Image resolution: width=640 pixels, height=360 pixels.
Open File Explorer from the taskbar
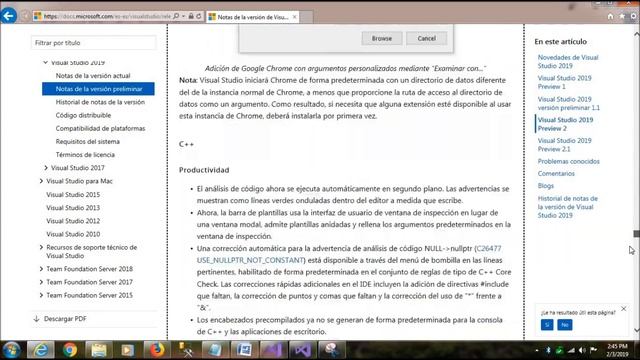99,350
